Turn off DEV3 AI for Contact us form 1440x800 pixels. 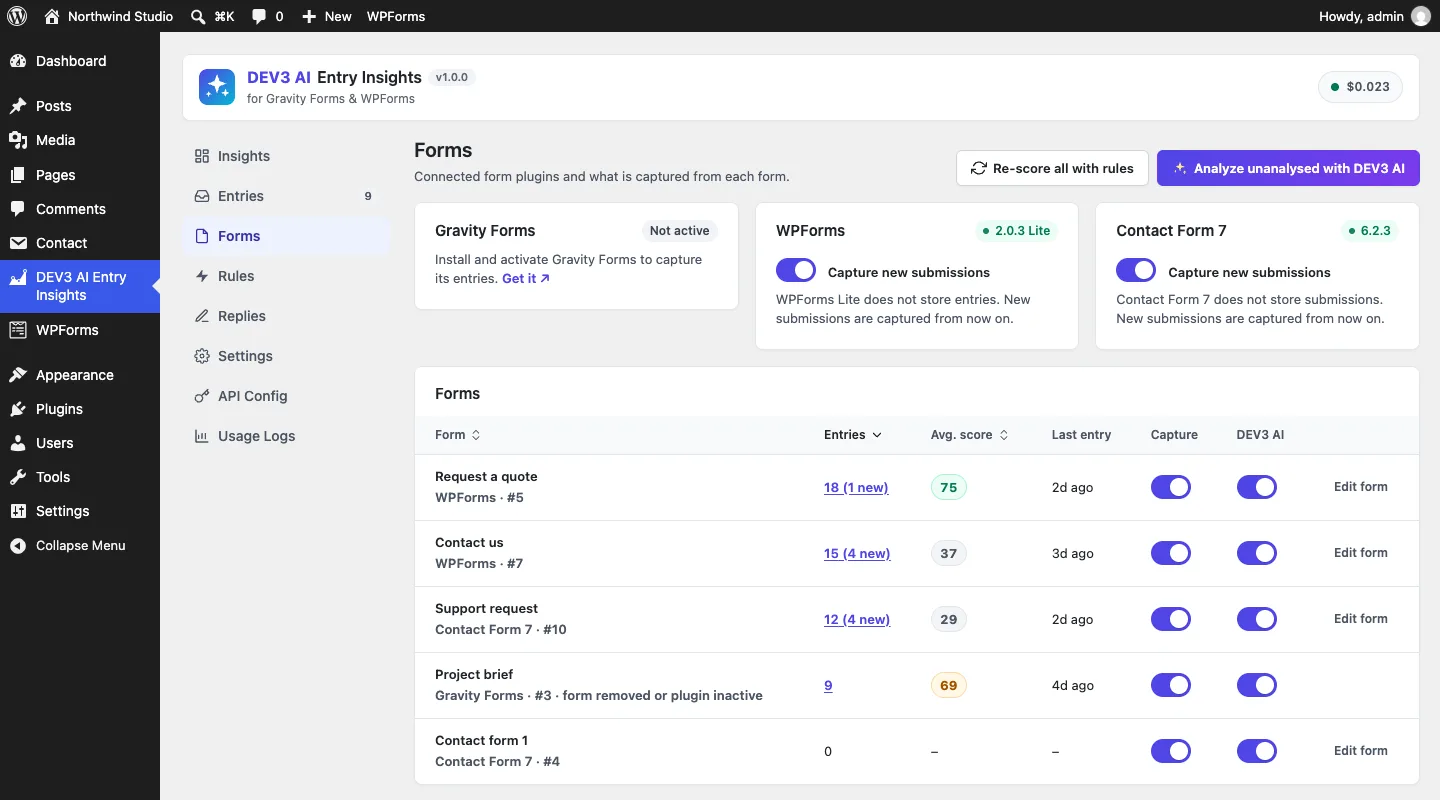[x=1257, y=553]
